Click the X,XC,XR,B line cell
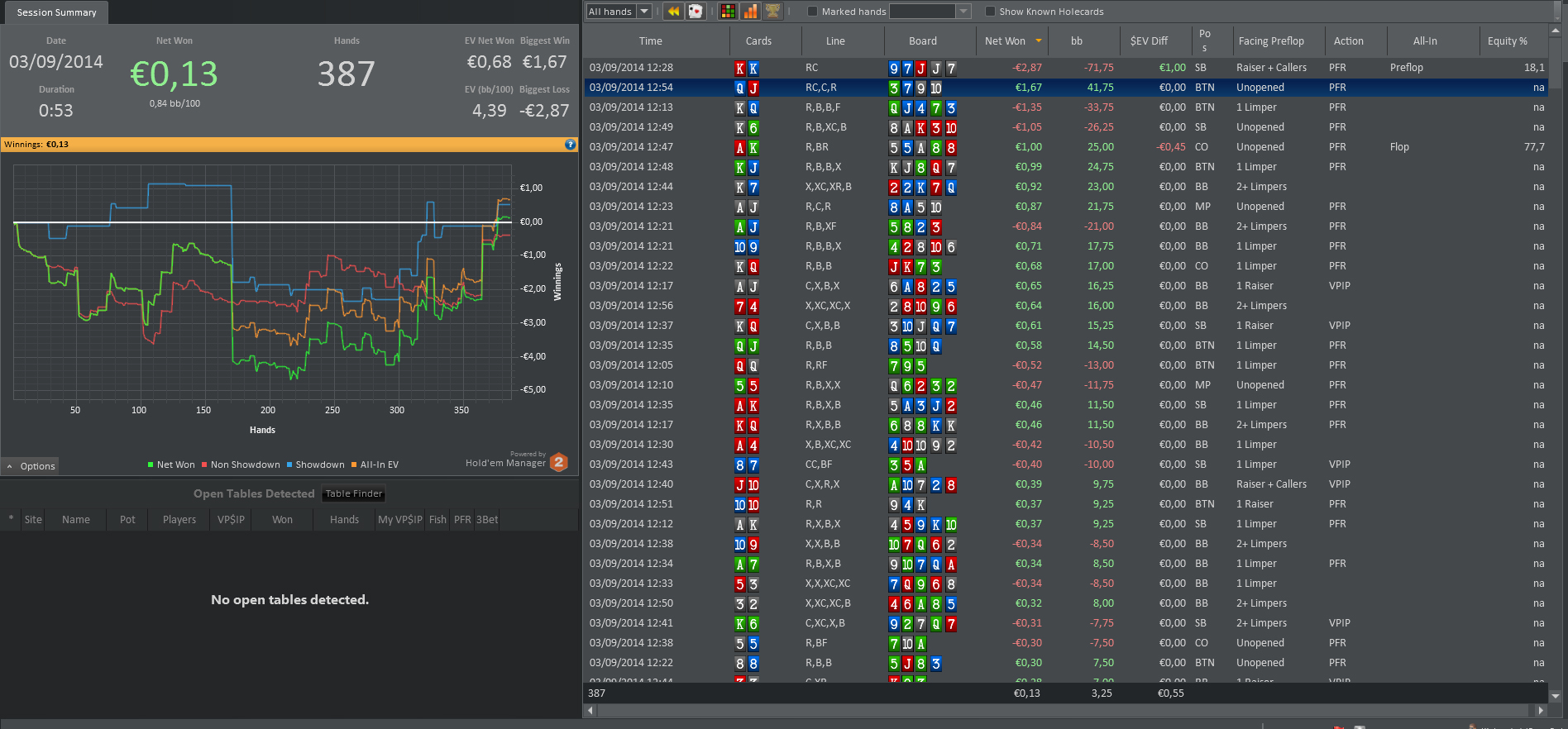The height and width of the screenshot is (729, 1568). tap(828, 187)
